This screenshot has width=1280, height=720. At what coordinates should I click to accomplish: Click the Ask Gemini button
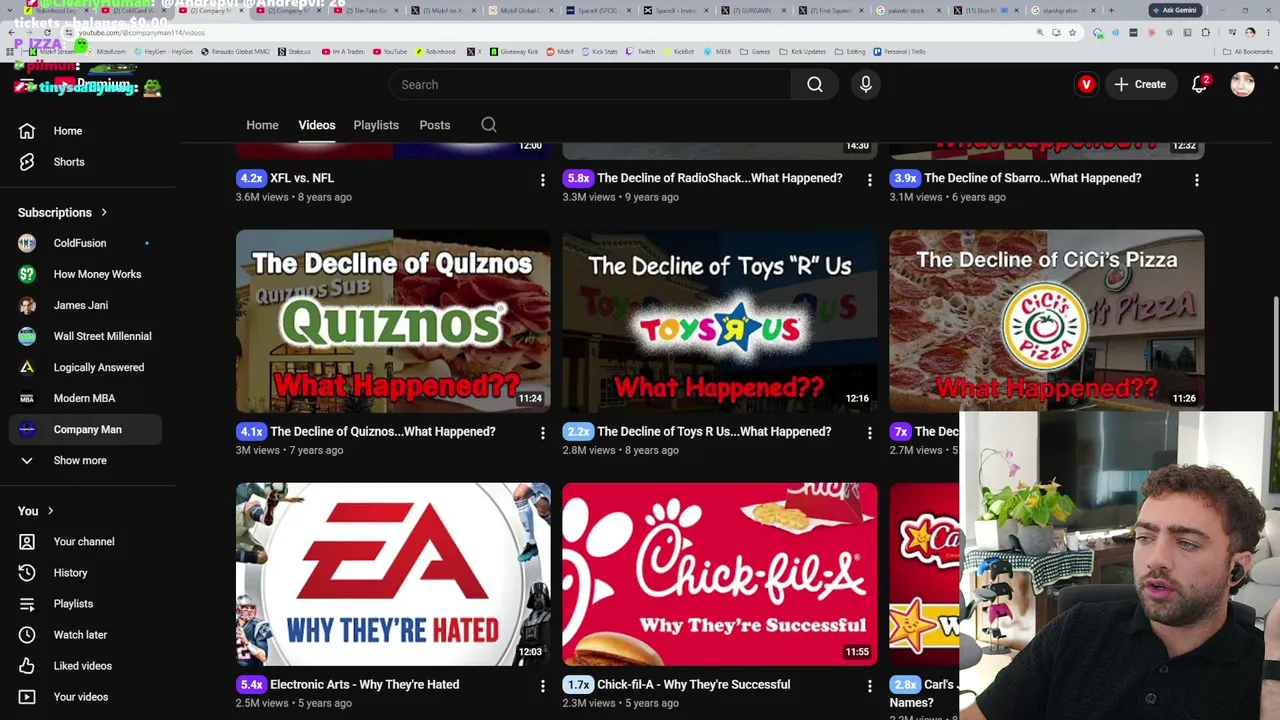1174,10
